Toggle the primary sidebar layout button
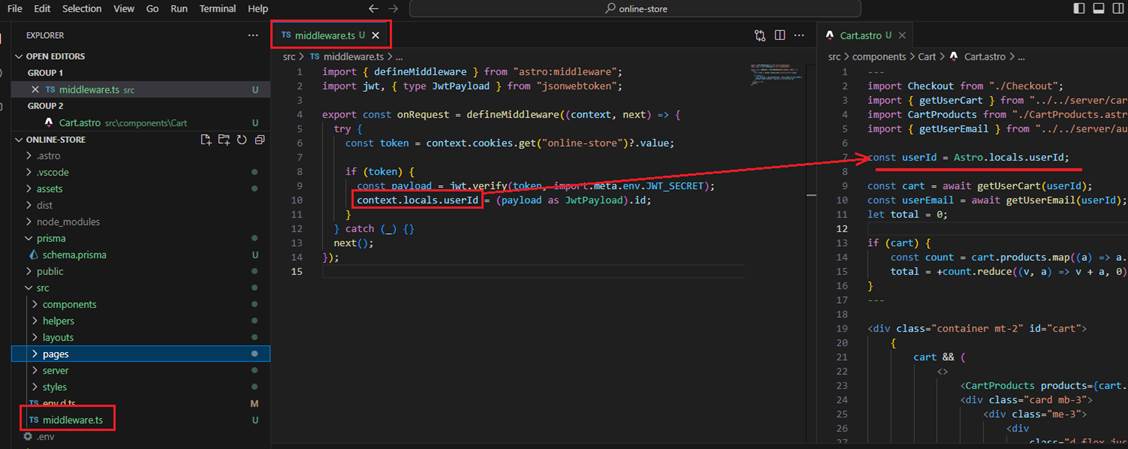The height and width of the screenshot is (449, 1128). [x=1078, y=9]
